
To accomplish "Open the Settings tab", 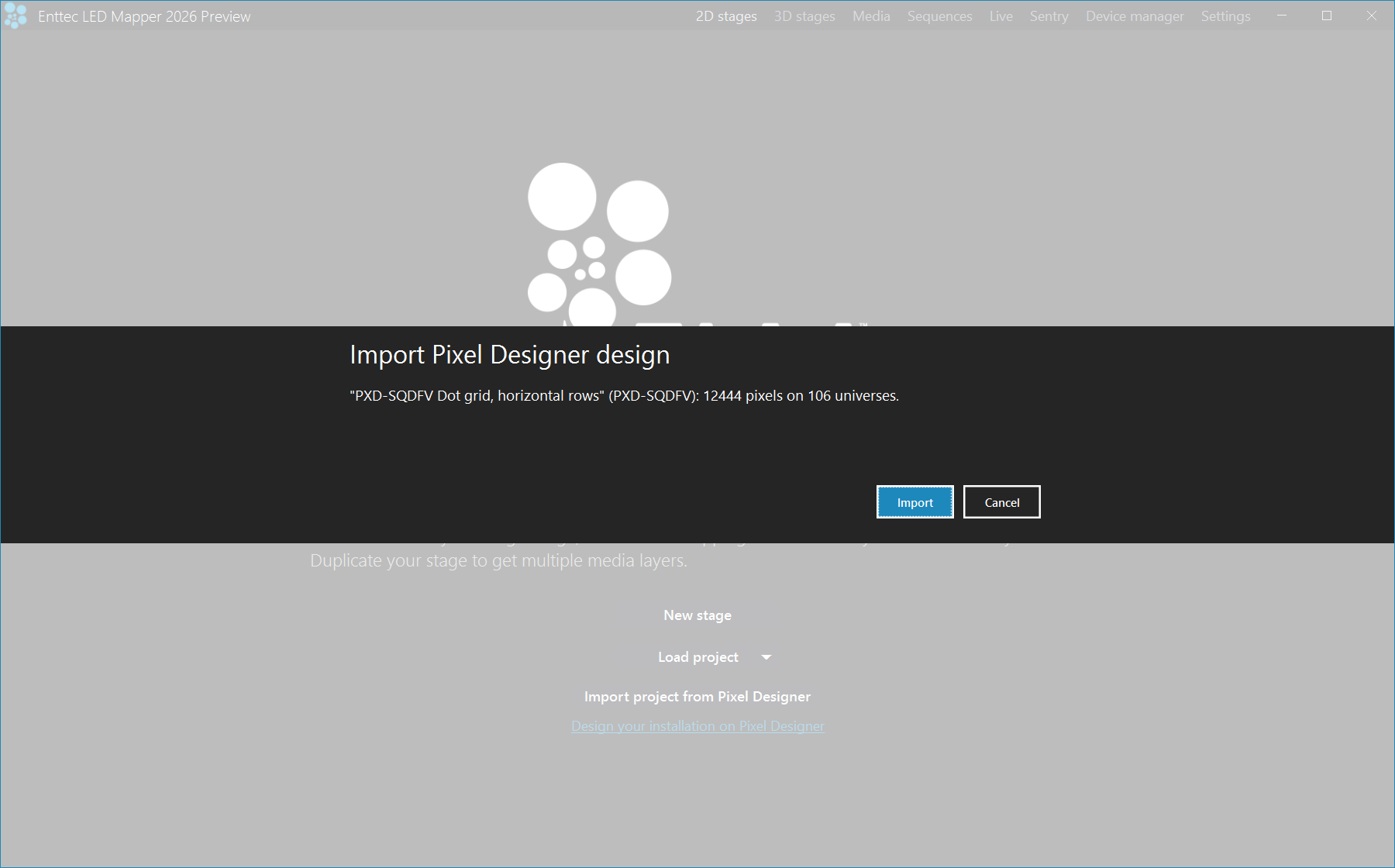I will [x=1225, y=16].
